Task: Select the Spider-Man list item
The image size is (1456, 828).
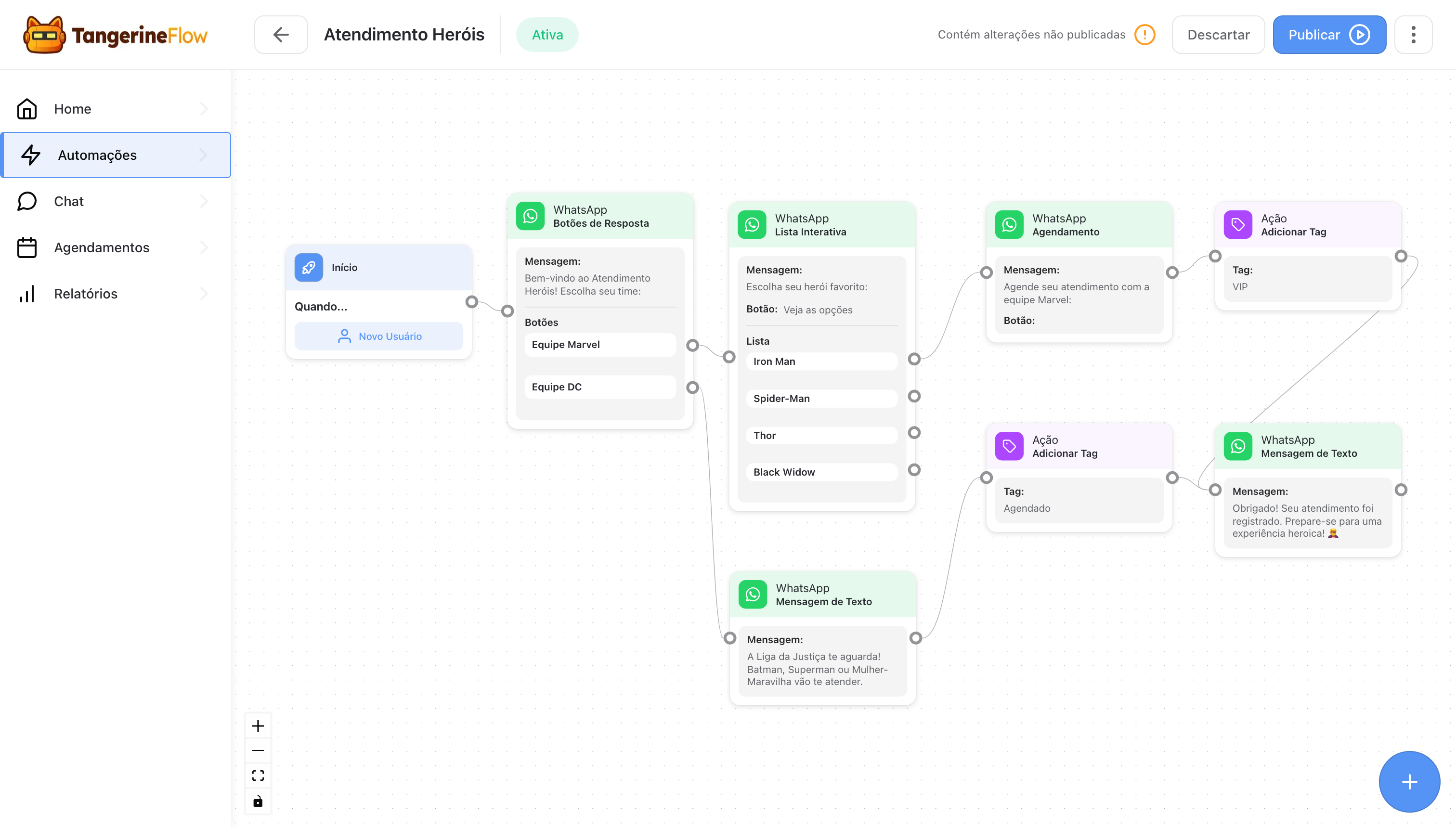Action: click(x=822, y=398)
